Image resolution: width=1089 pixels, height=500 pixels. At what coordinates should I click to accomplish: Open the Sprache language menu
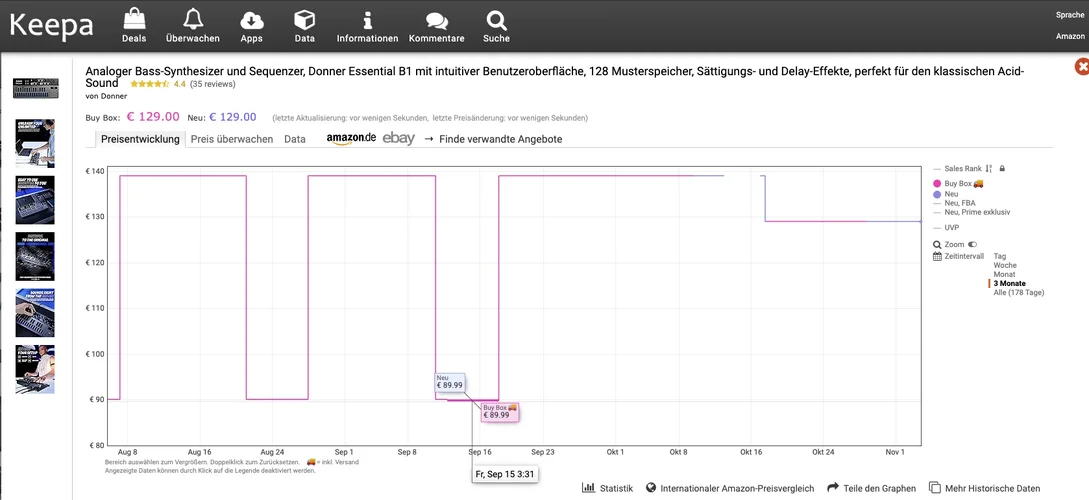(1069, 15)
